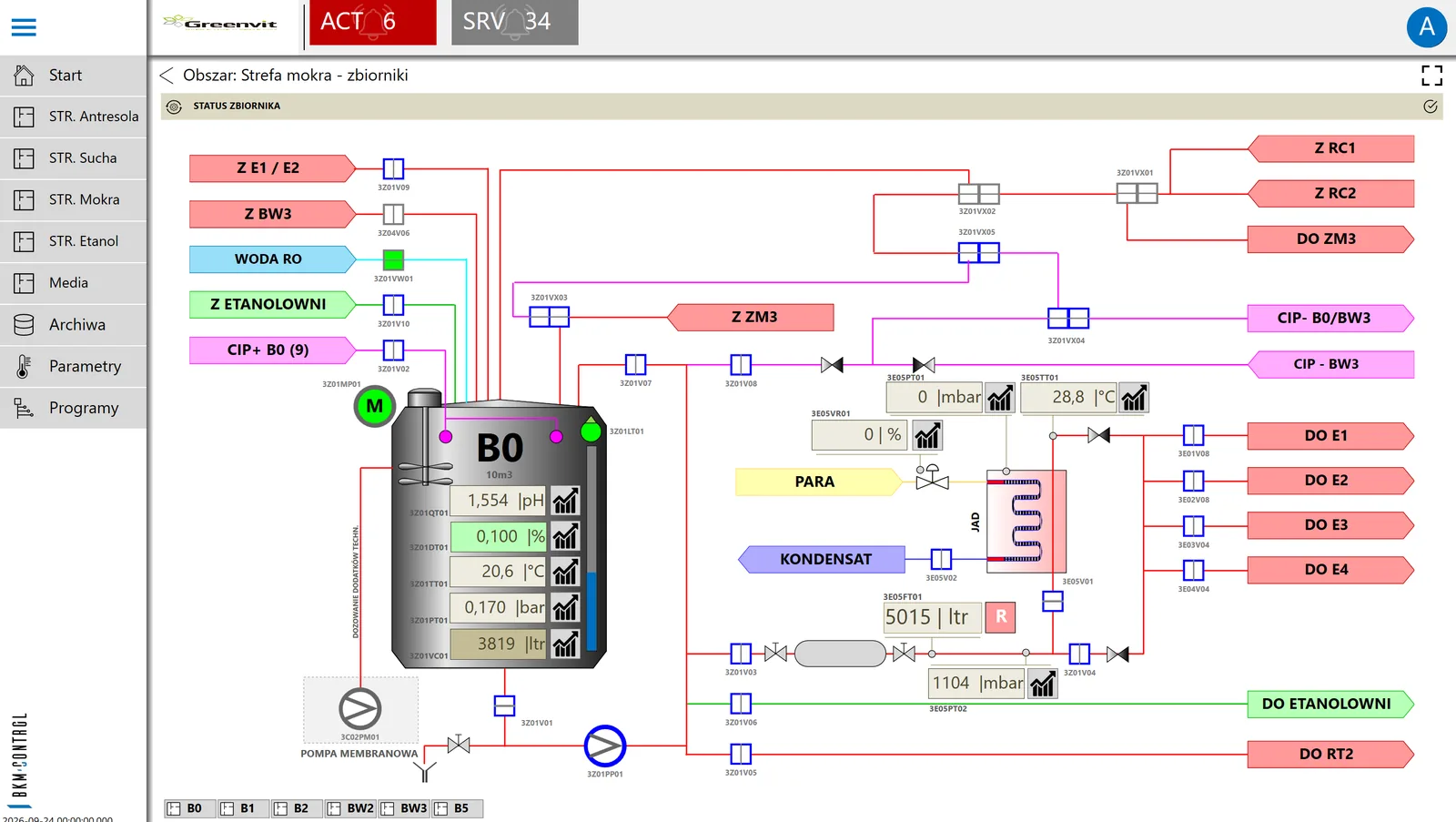Open the SRV 34 service alarms indicator
Screen dimensions: 1456x822
pyautogui.click(x=515, y=22)
